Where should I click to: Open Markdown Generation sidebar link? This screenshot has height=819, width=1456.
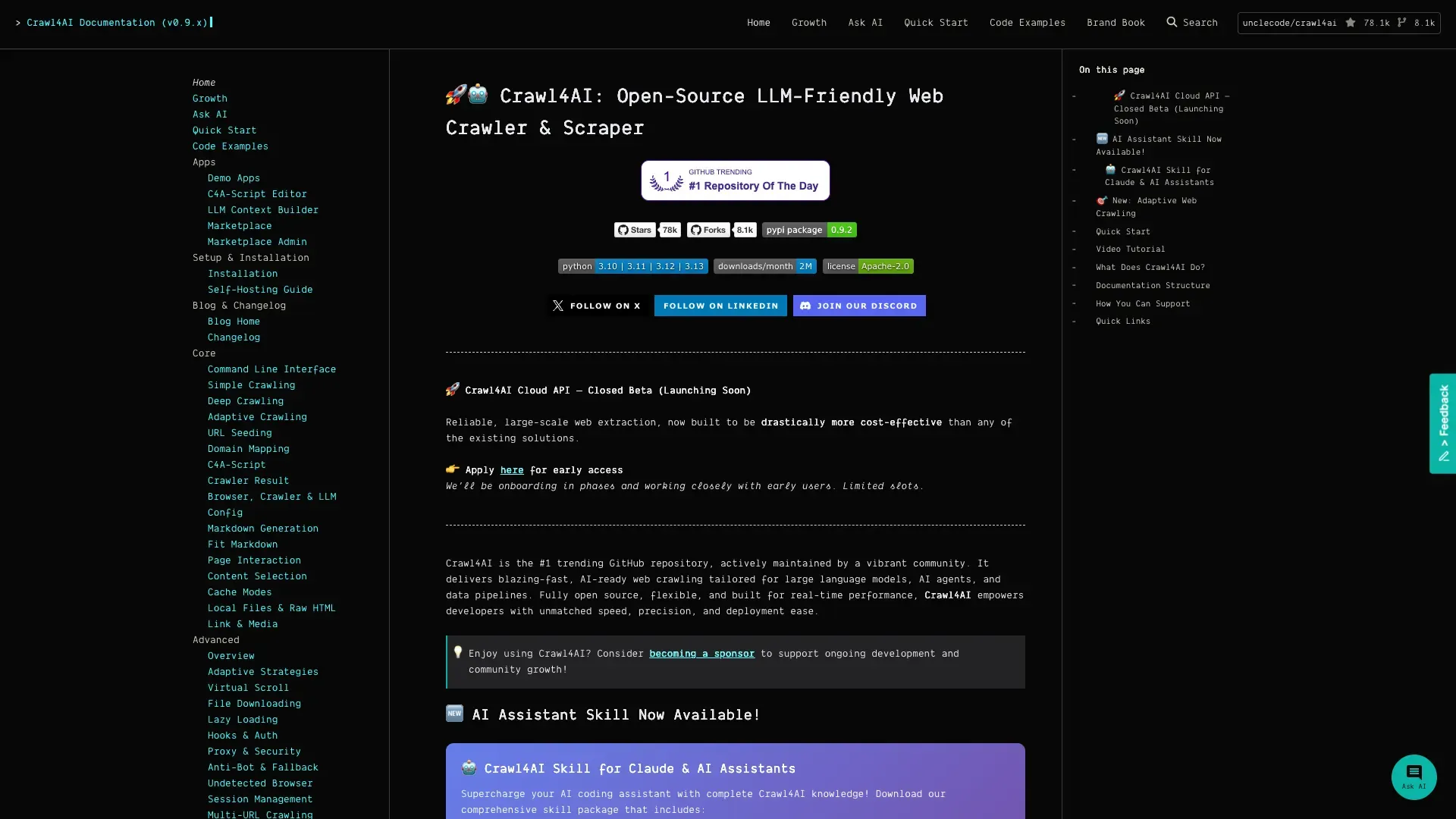tap(263, 529)
